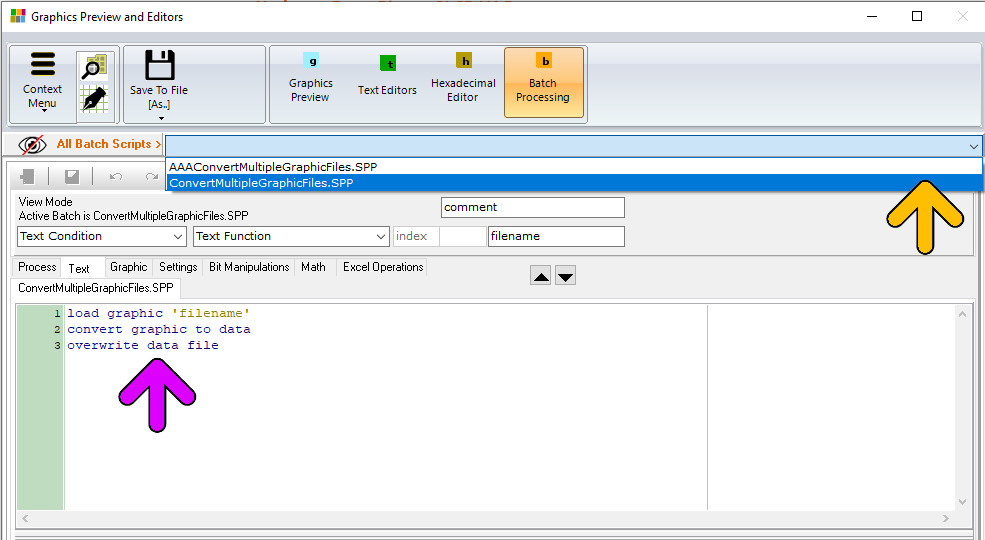The width and height of the screenshot is (985, 540).
Task: Choose AAAConvertMultipleGraphicFiles.SPP from the list
Action: click(574, 166)
